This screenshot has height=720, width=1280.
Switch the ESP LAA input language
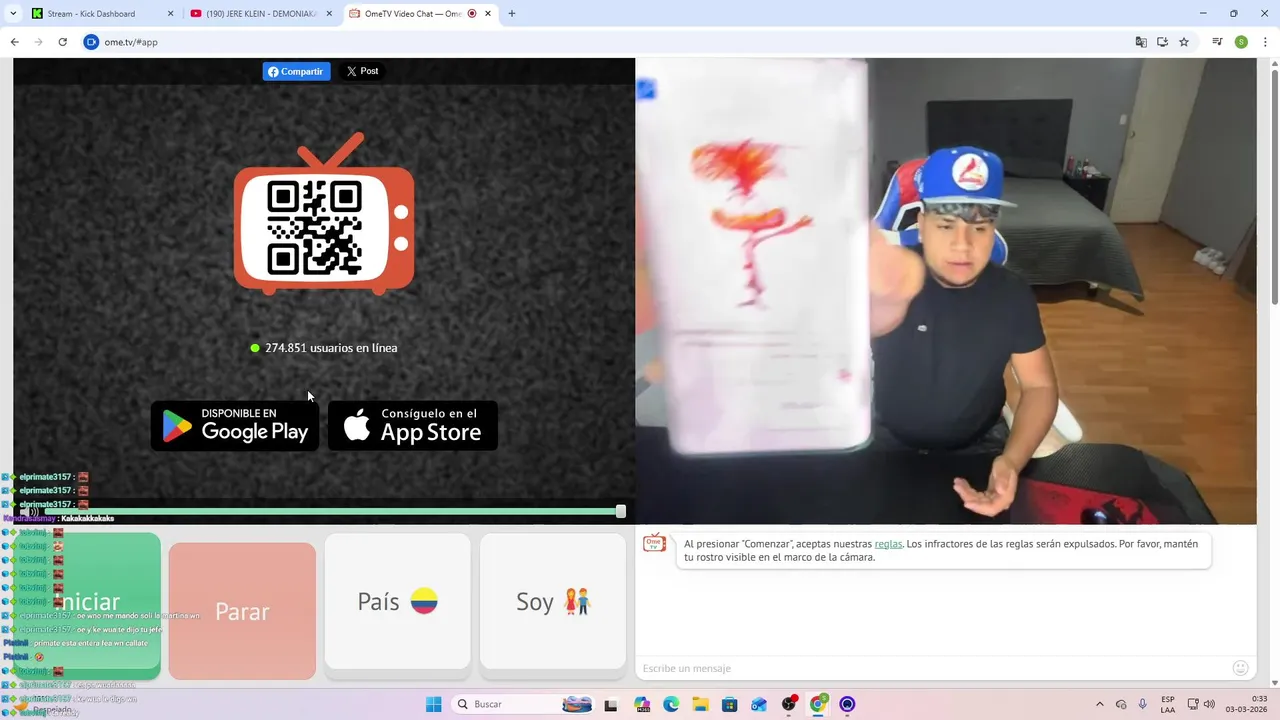point(1168,704)
